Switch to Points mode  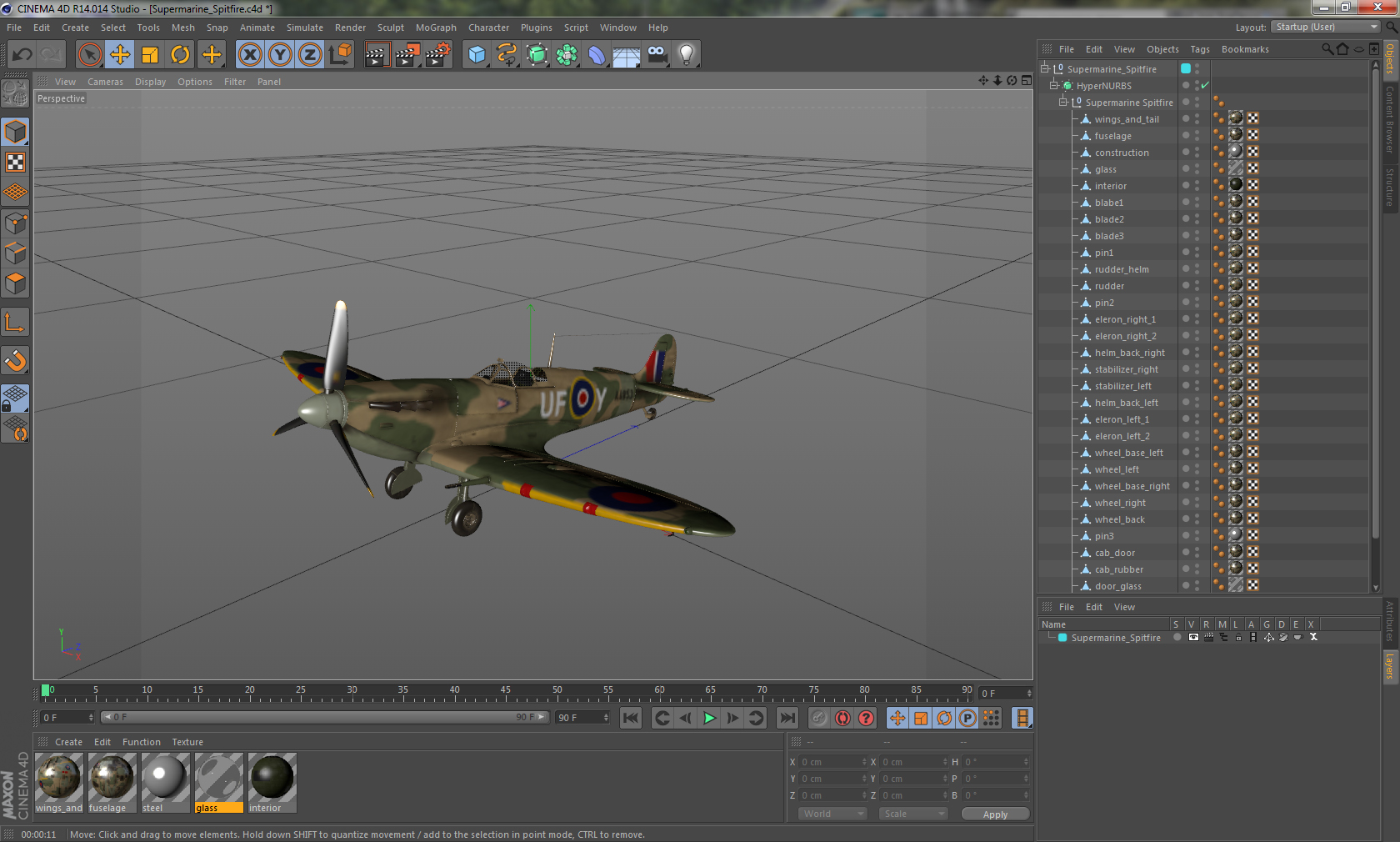coord(15,223)
